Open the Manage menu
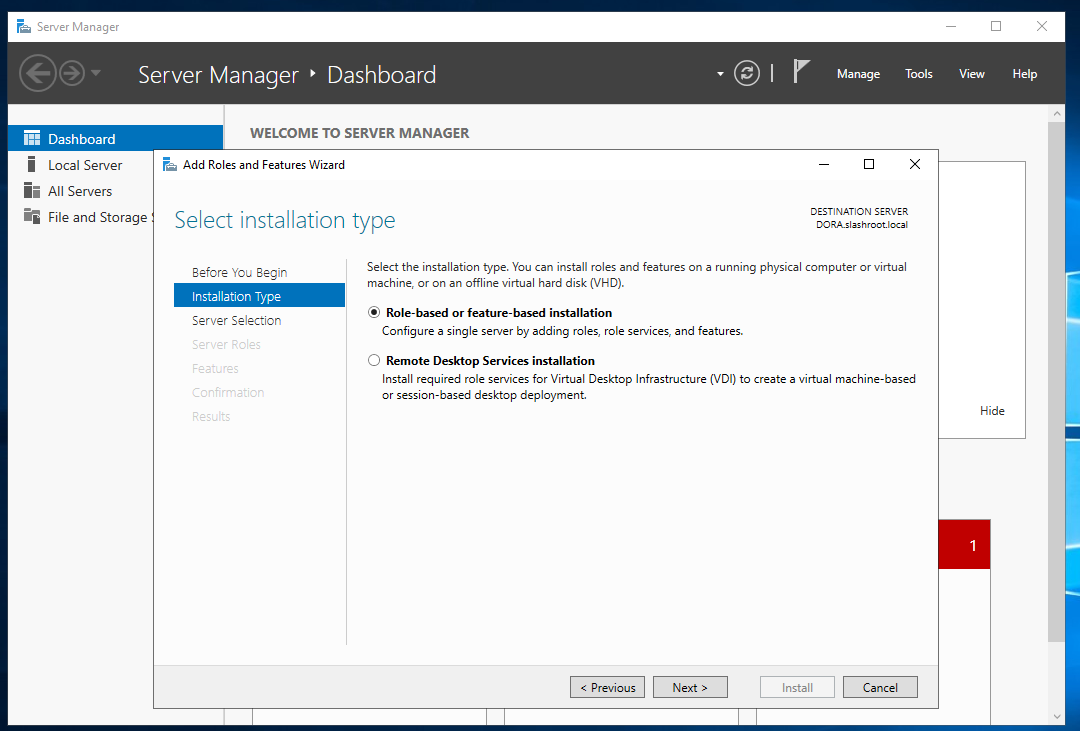Screen dimensions: 1080x731 point(858,74)
